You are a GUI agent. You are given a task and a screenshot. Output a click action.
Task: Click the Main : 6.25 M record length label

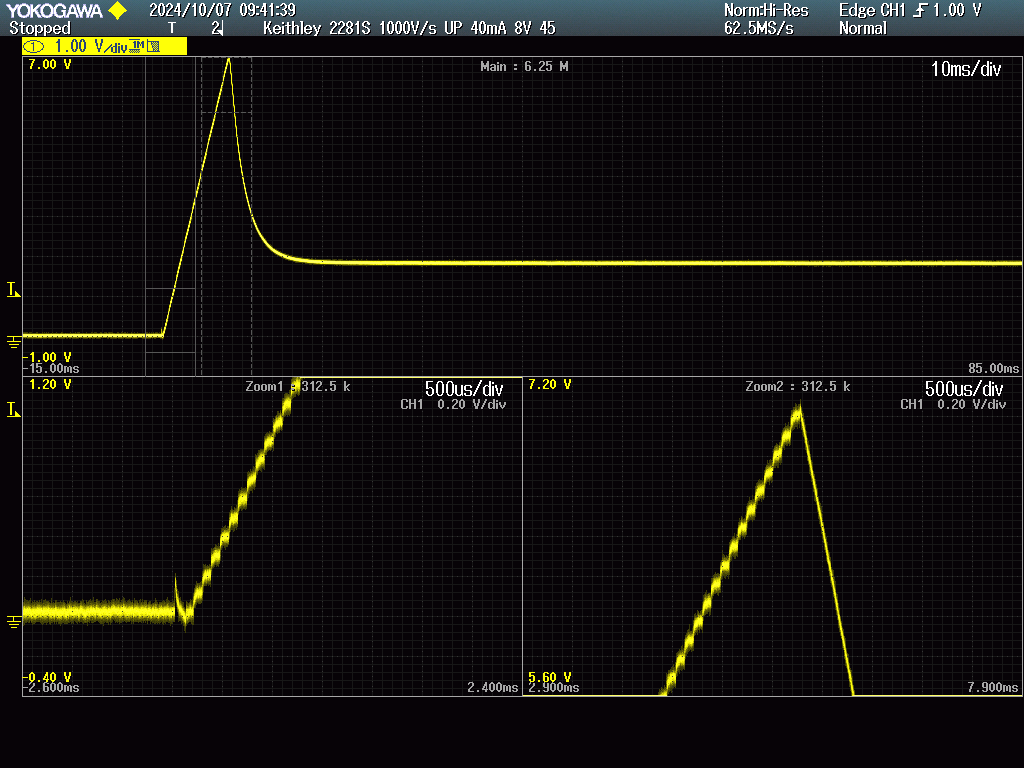click(x=524, y=66)
